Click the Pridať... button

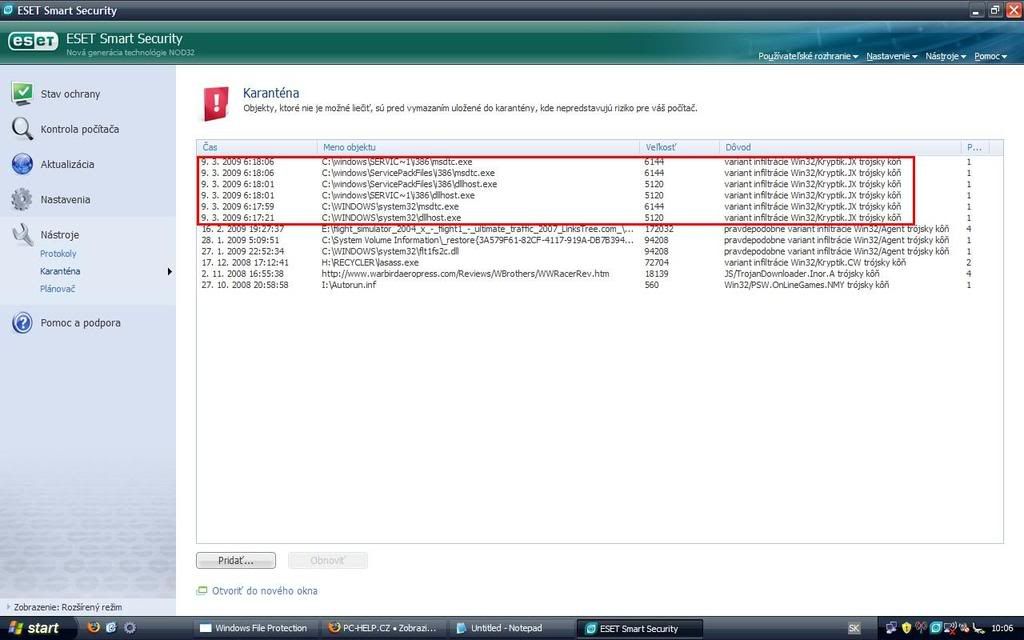(x=236, y=560)
